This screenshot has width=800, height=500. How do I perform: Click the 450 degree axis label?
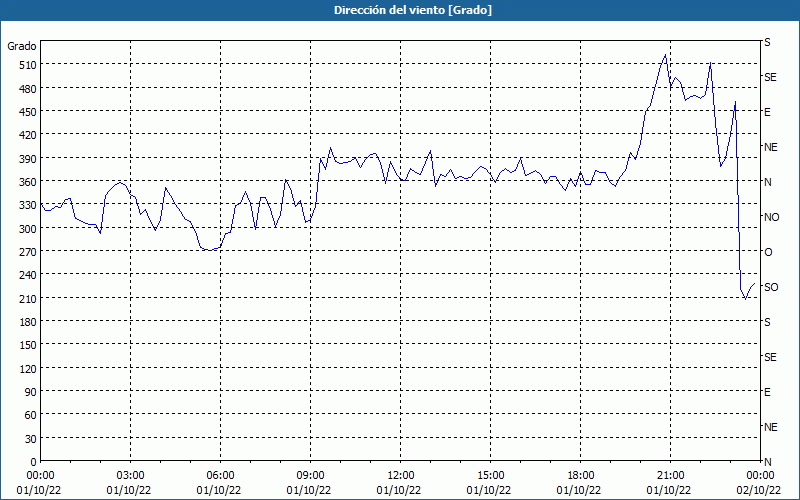click(28, 112)
